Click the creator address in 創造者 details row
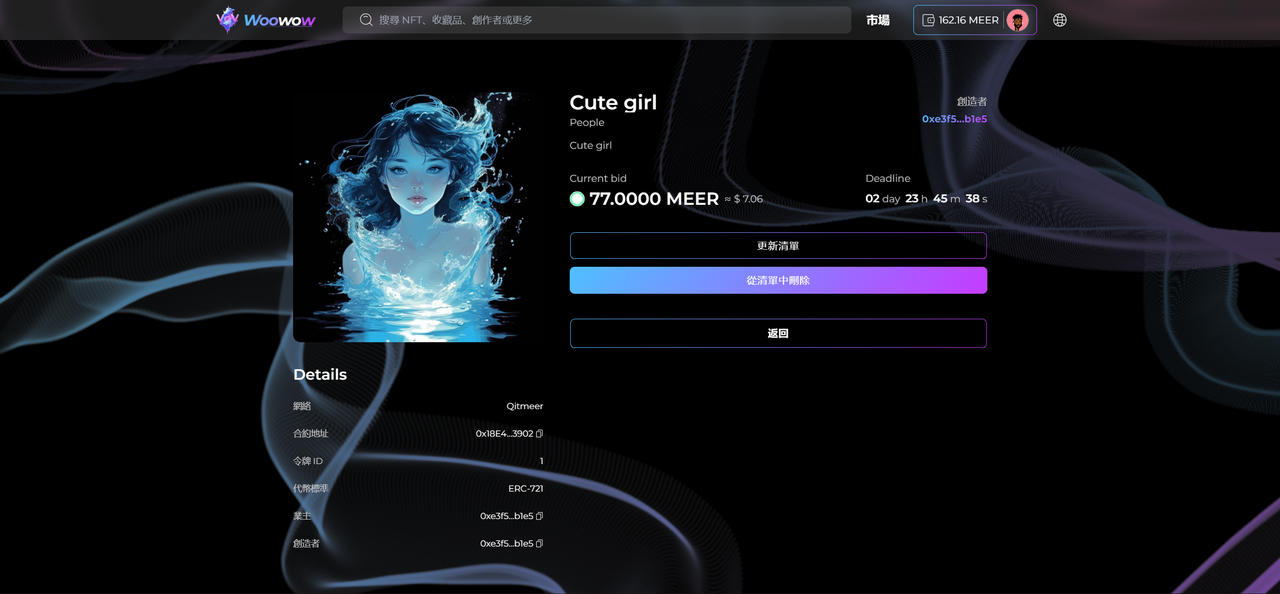Screen dimensions: 1280x594 [507, 544]
